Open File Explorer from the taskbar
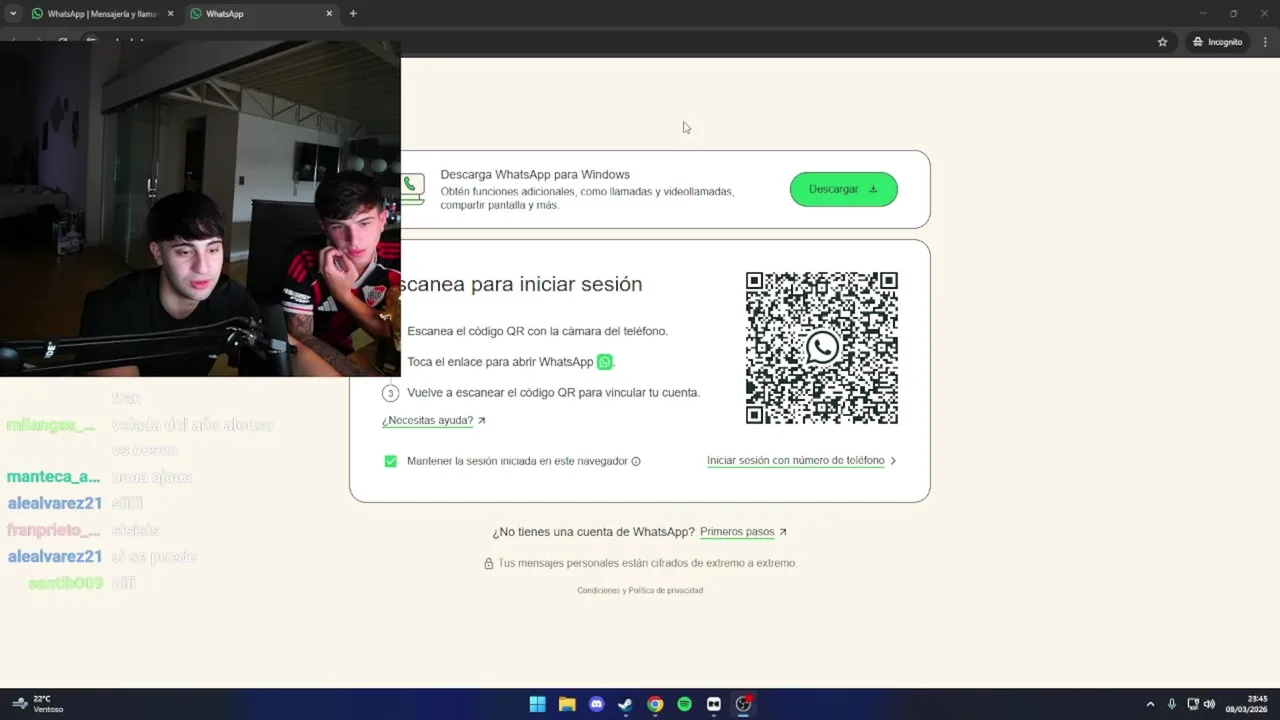This screenshot has width=1280, height=720. coord(567,704)
